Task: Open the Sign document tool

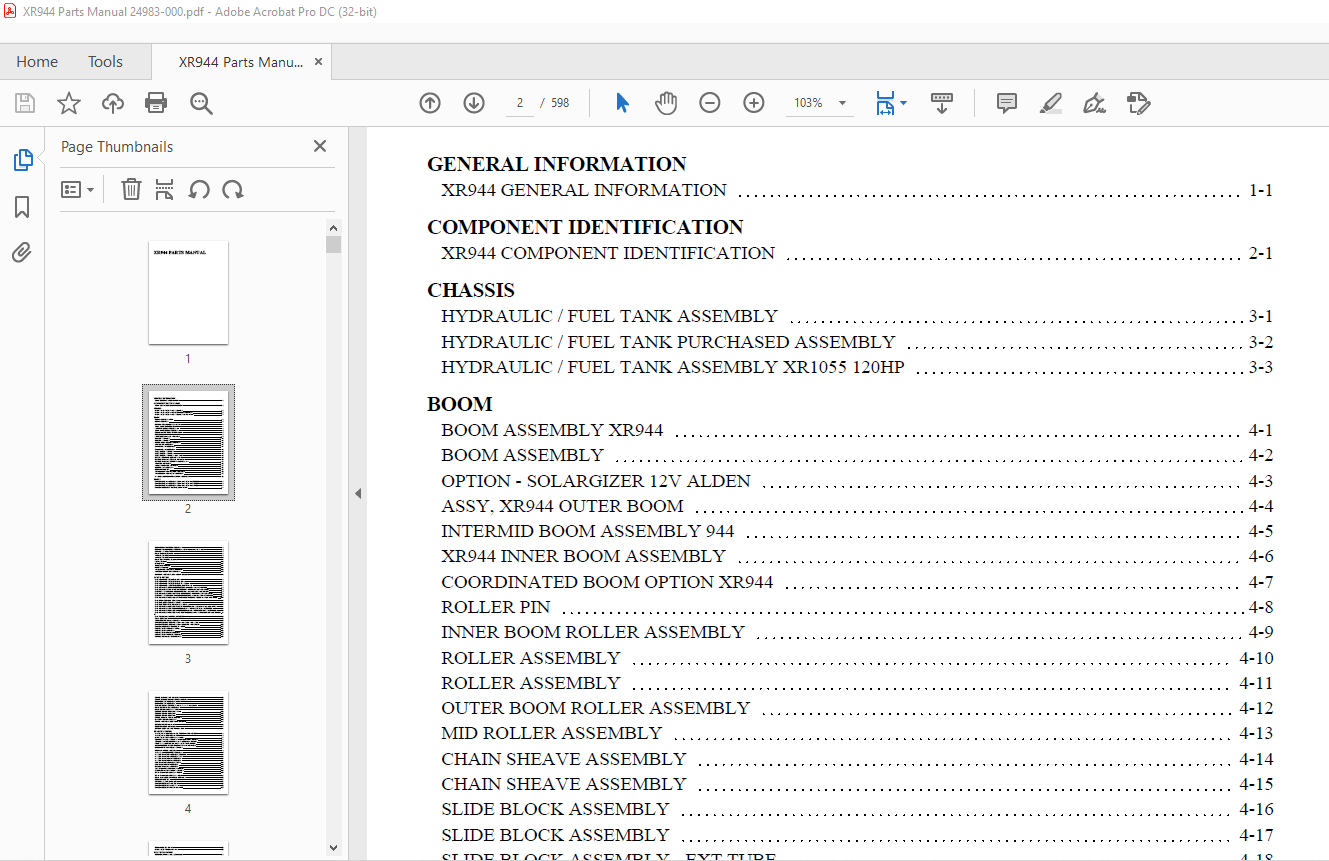Action: pyautogui.click(x=1094, y=103)
